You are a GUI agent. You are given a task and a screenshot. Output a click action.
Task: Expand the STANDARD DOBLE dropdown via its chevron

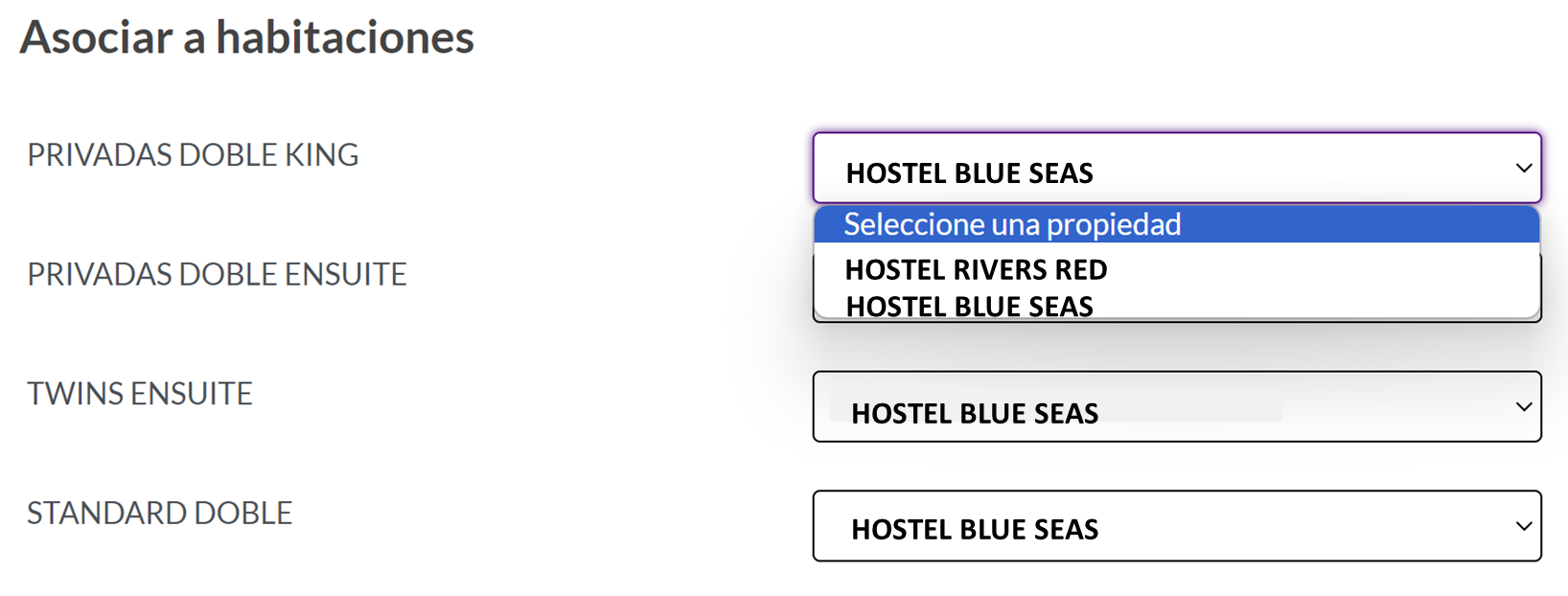[x=1523, y=526]
